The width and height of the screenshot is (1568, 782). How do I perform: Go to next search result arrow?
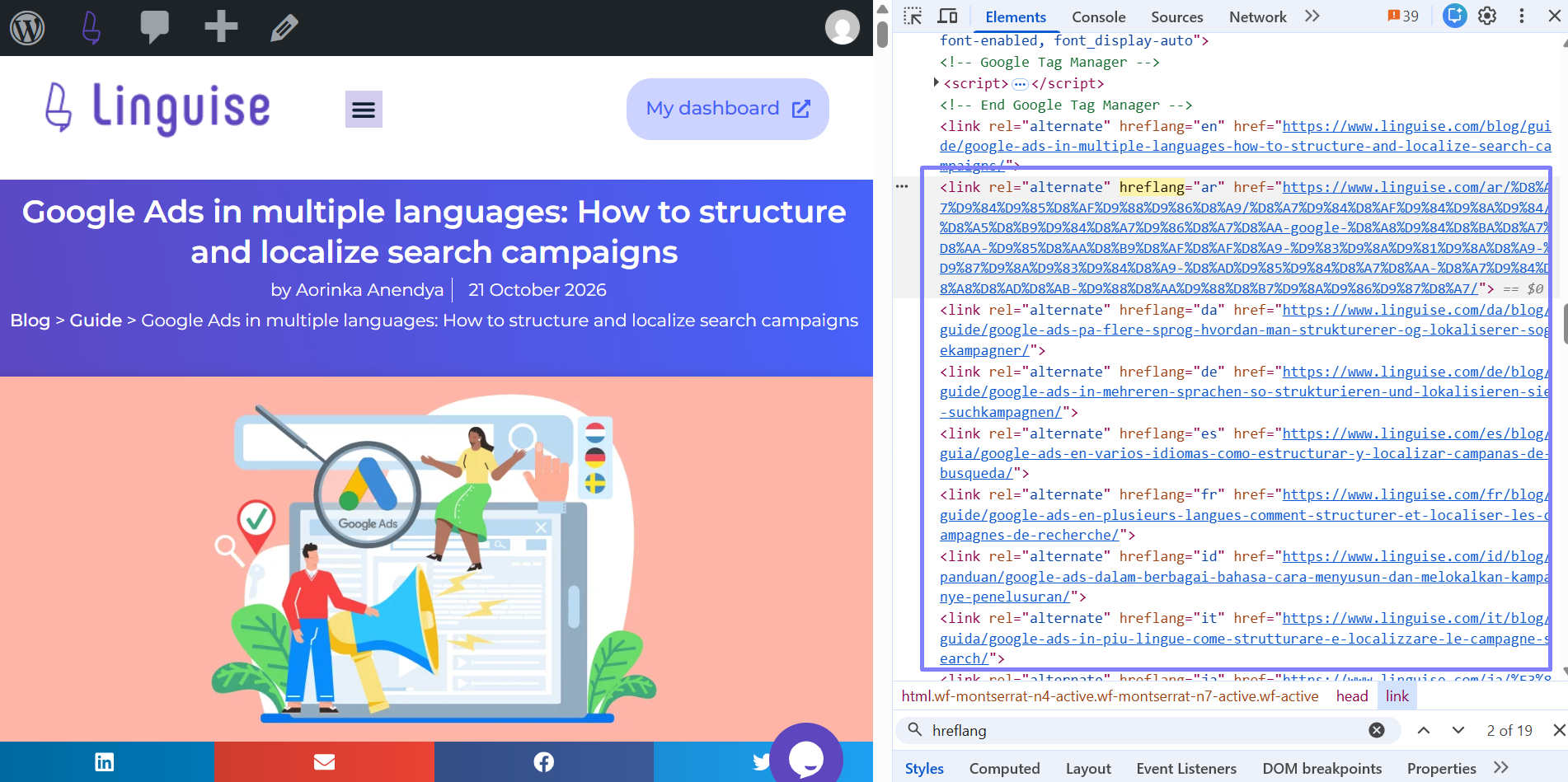(1458, 730)
